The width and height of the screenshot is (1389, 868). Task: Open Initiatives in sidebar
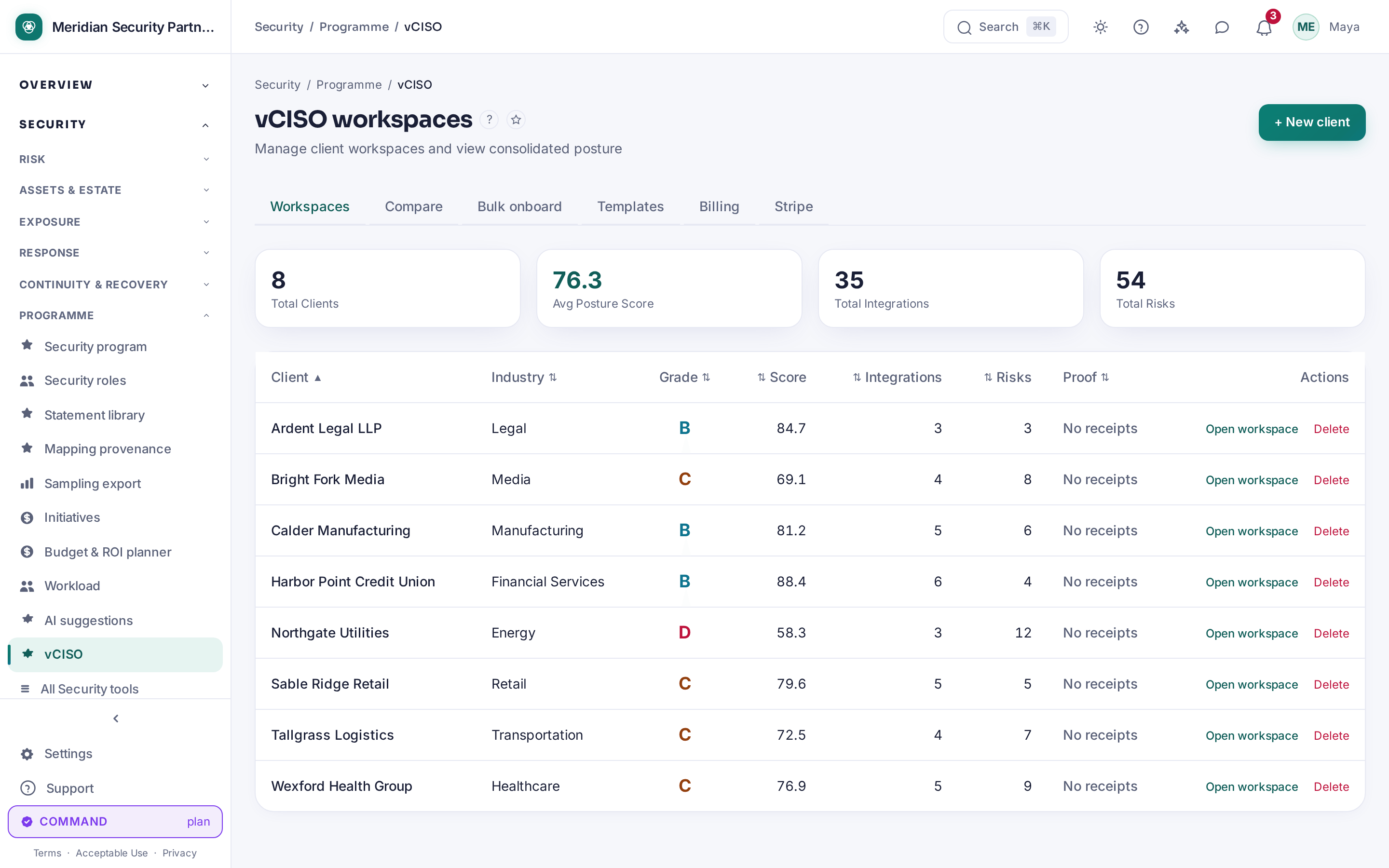[x=115, y=517]
